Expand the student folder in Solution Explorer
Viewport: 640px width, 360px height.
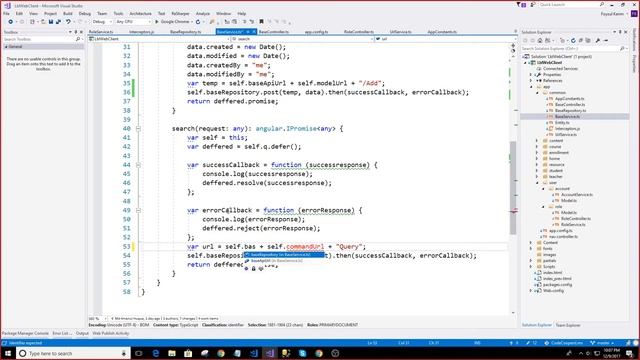(x=538, y=171)
